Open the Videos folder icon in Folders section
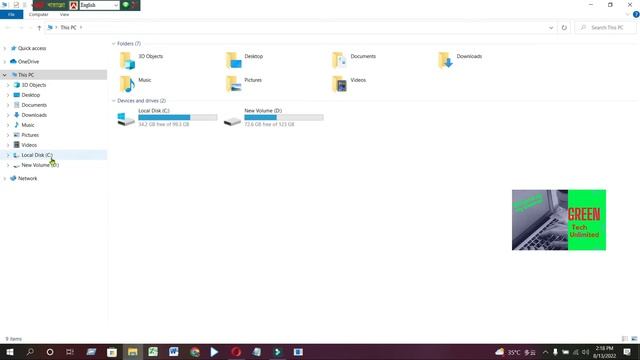The height and width of the screenshot is (360, 640). pos(339,84)
